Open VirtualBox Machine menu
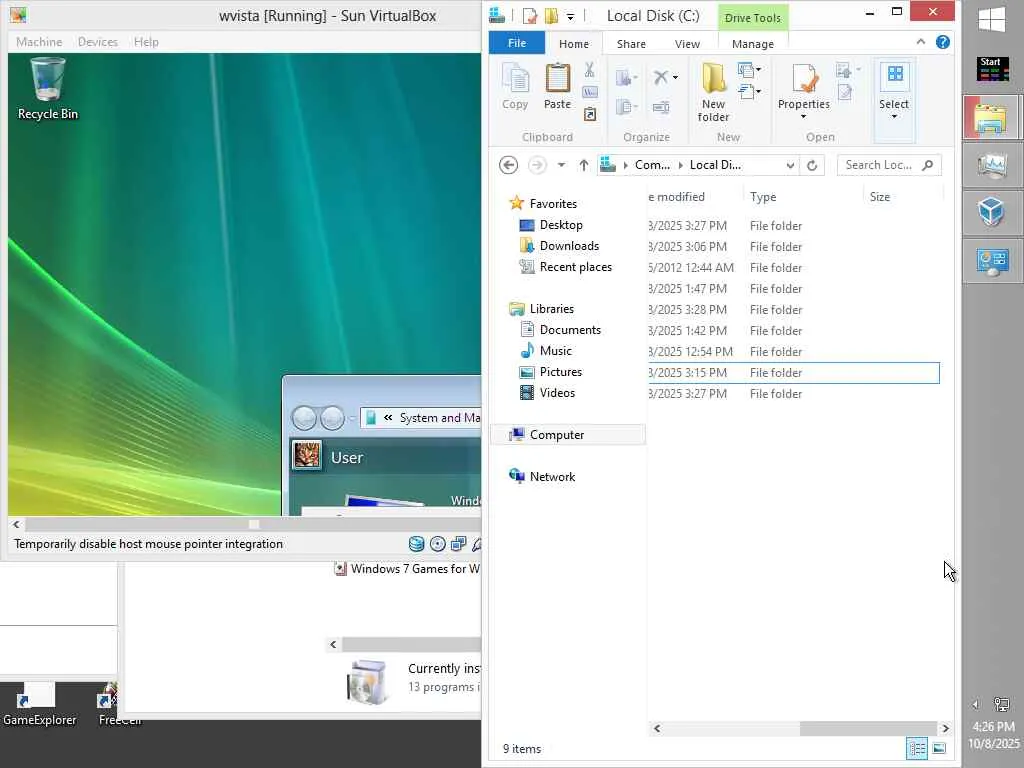 coord(39,42)
